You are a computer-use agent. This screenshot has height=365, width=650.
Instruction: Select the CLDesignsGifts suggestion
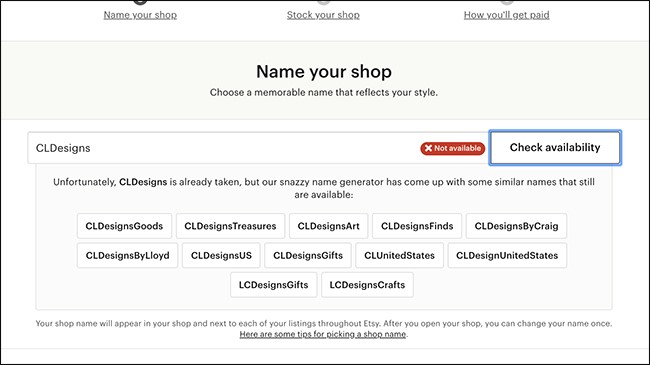(308, 256)
